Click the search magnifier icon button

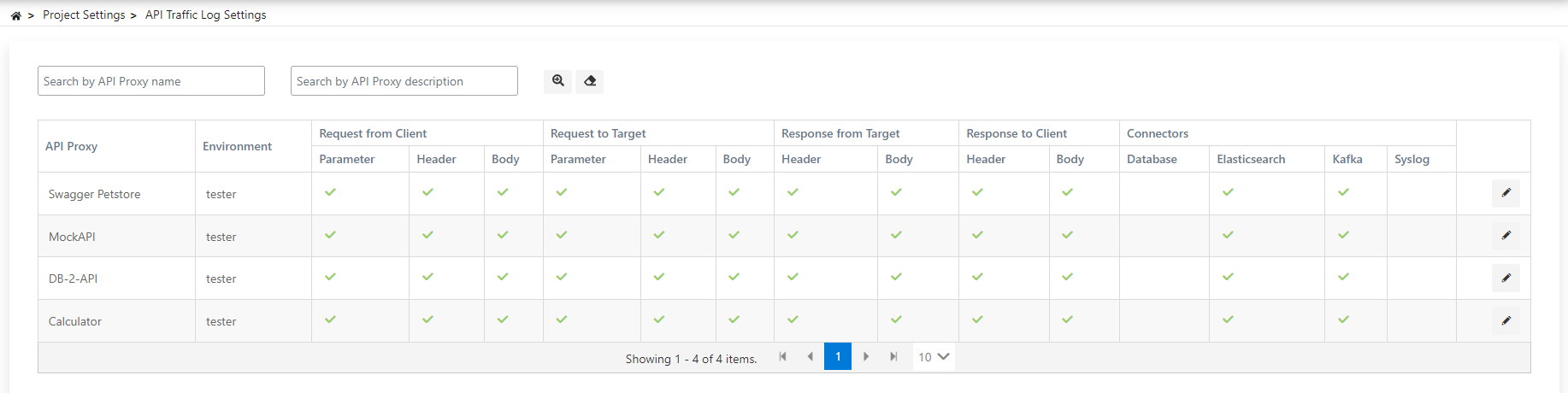558,81
